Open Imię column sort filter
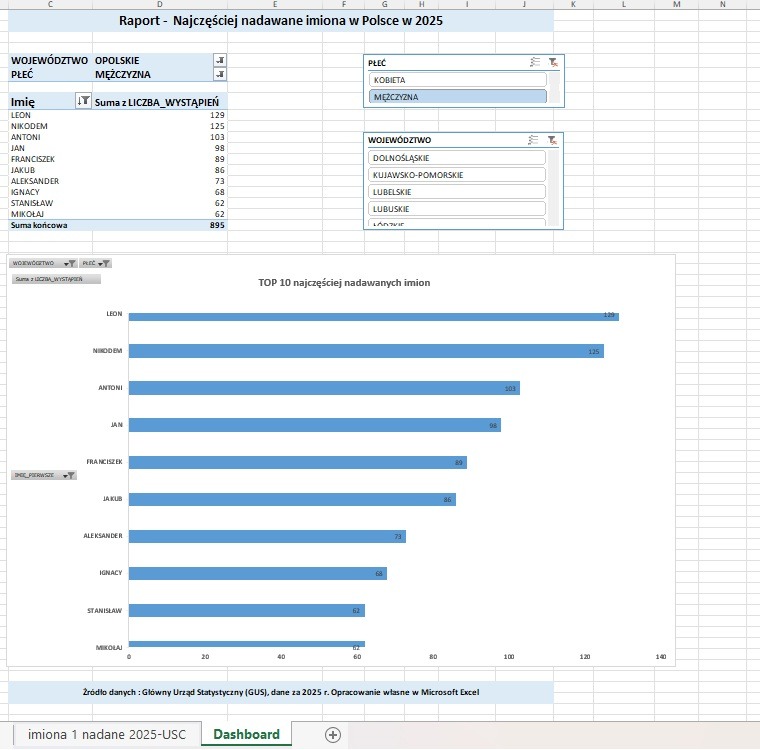This screenshot has height=750, width=760. pyautogui.click(x=83, y=101)
